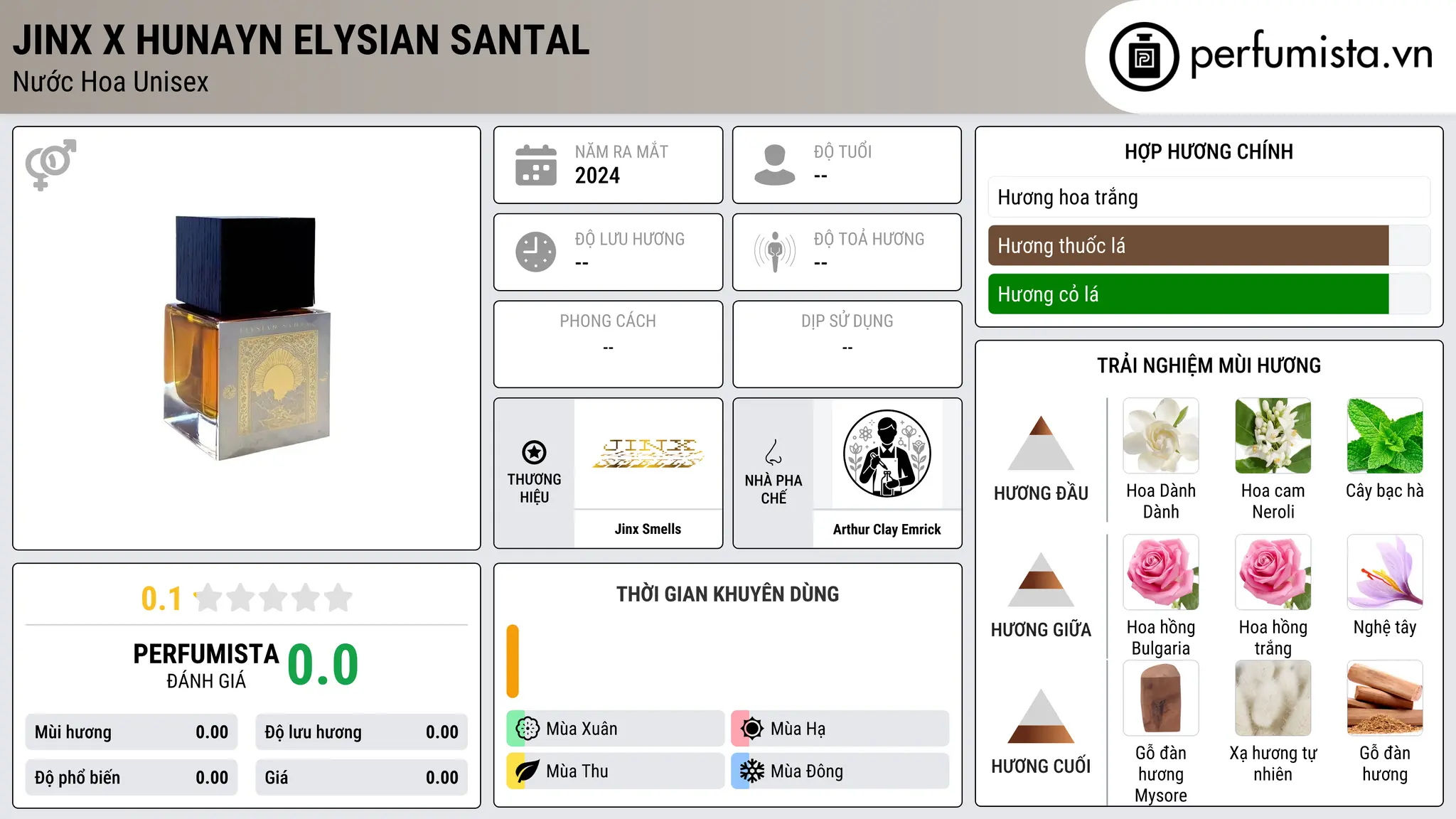Click the Thời Gian Khuyên Dùng heading
This screenshot has height=819, width=1456.
pyautogui.click(x=727, y=594)
